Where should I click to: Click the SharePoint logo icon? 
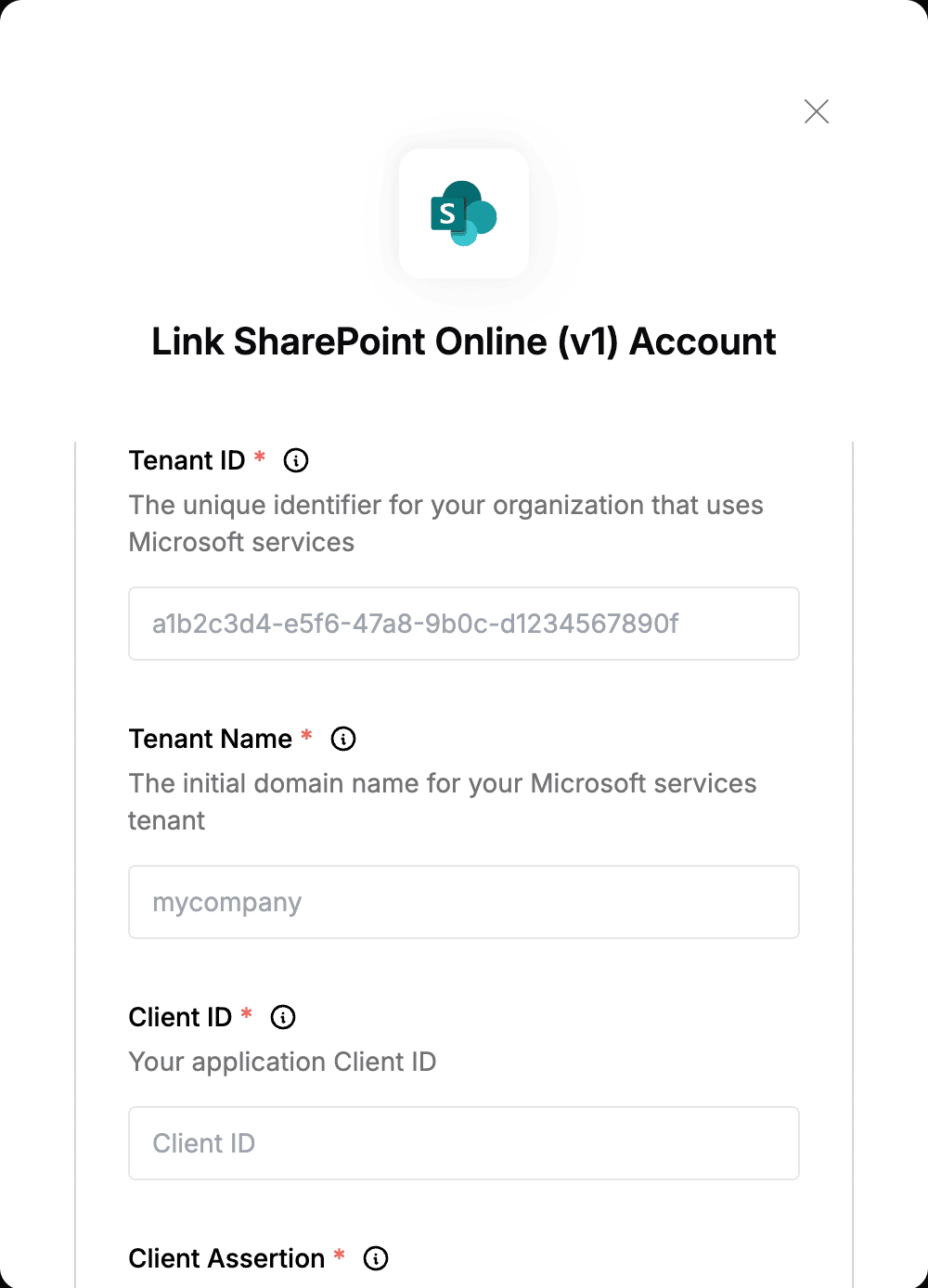(464, 213)
